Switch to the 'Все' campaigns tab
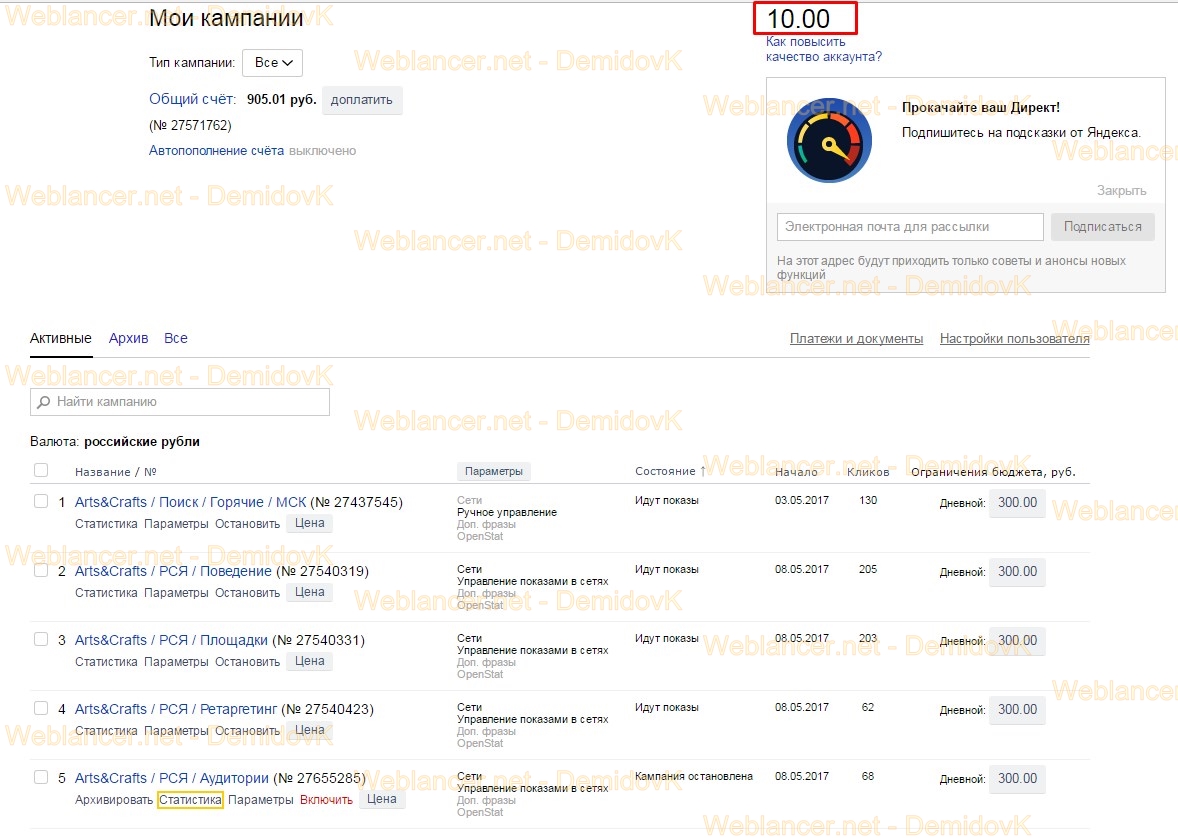 point(176,338)
